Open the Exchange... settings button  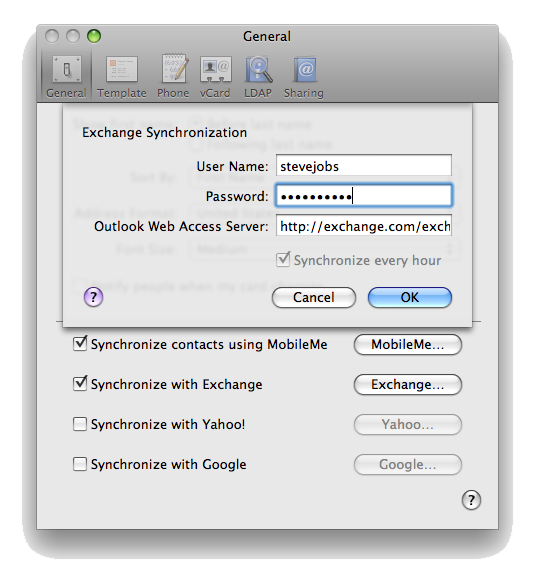(408, 384)
